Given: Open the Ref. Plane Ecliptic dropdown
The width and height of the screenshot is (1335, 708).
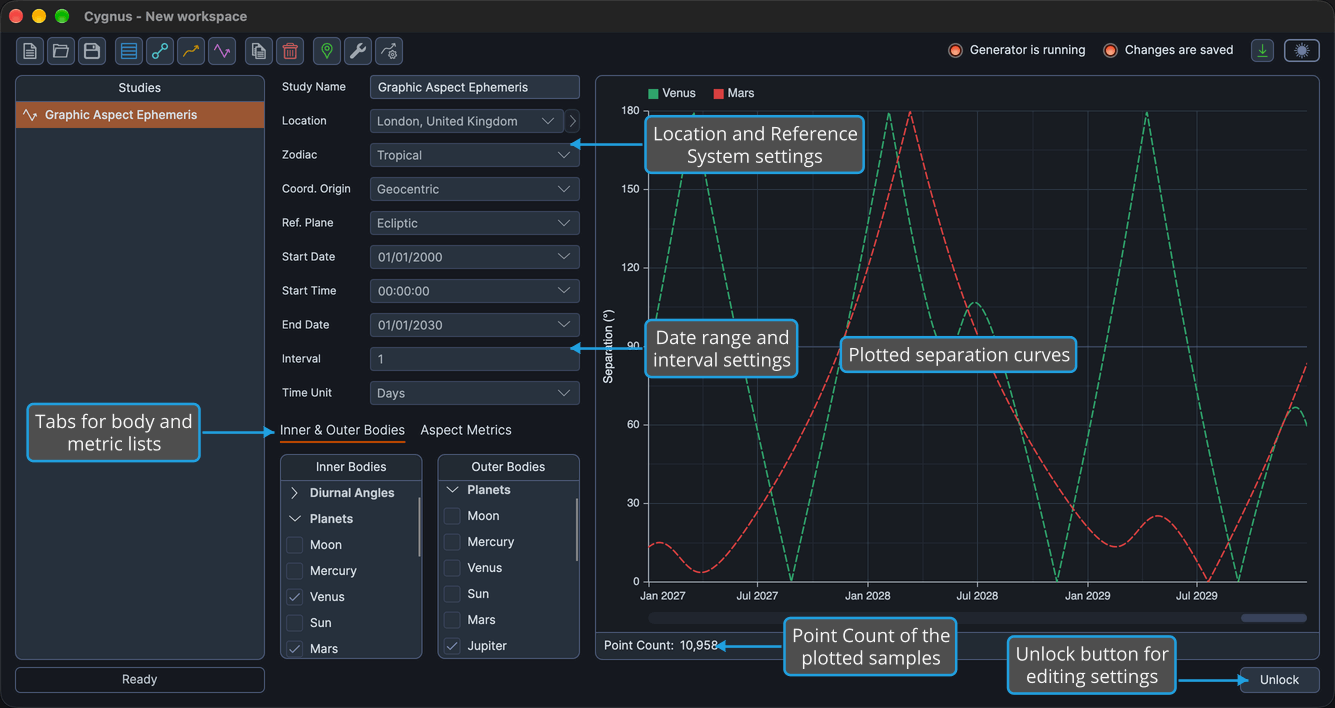Looking at the screenshot, I should (x=475, y=223).
